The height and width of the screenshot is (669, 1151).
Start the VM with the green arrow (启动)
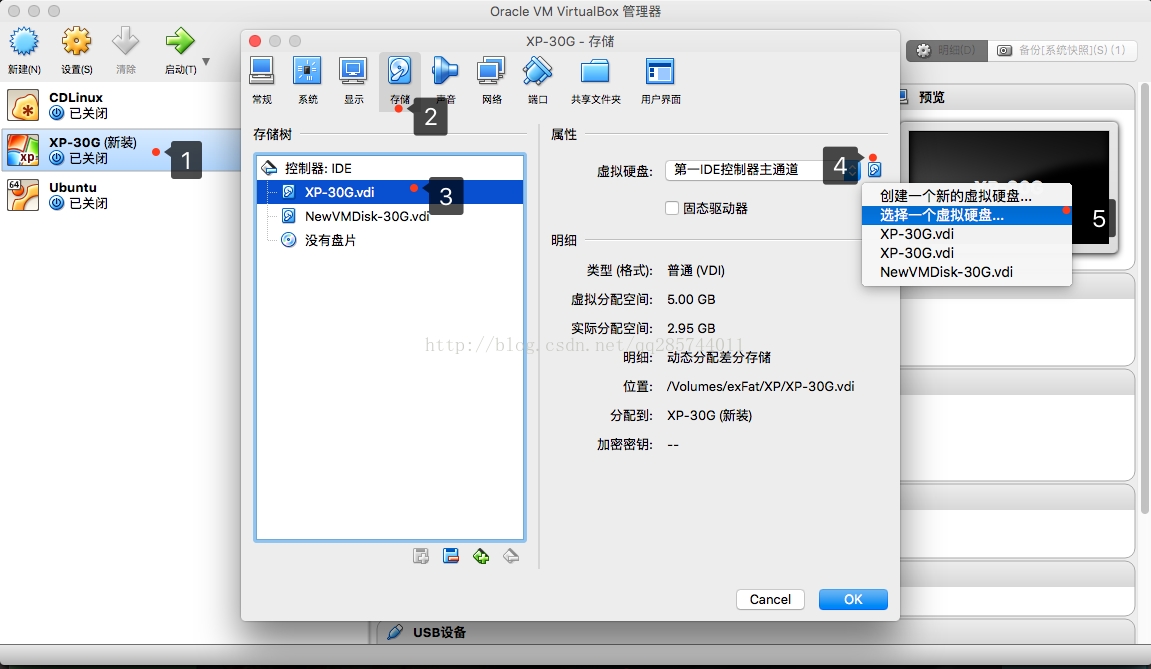click(180, 43)
